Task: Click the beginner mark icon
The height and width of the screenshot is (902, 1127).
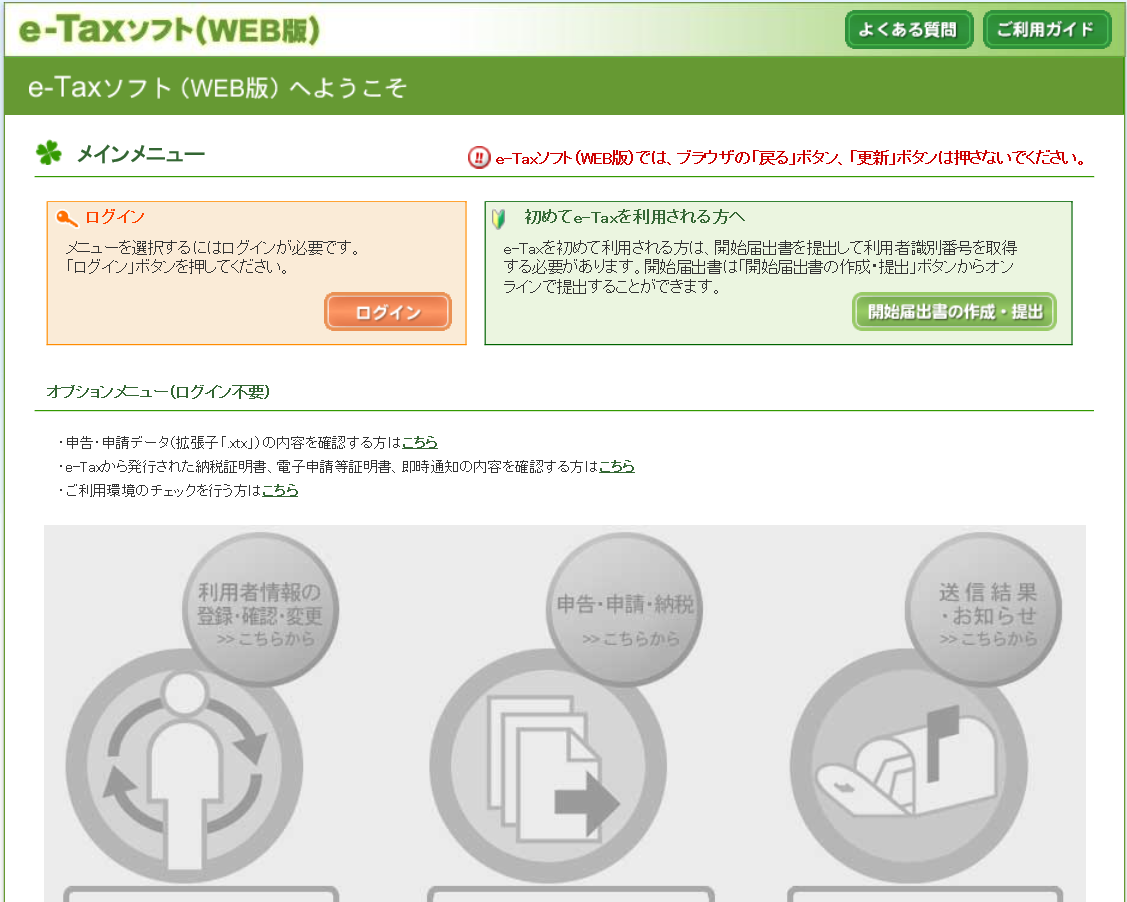Action: (x=499, y=218)
